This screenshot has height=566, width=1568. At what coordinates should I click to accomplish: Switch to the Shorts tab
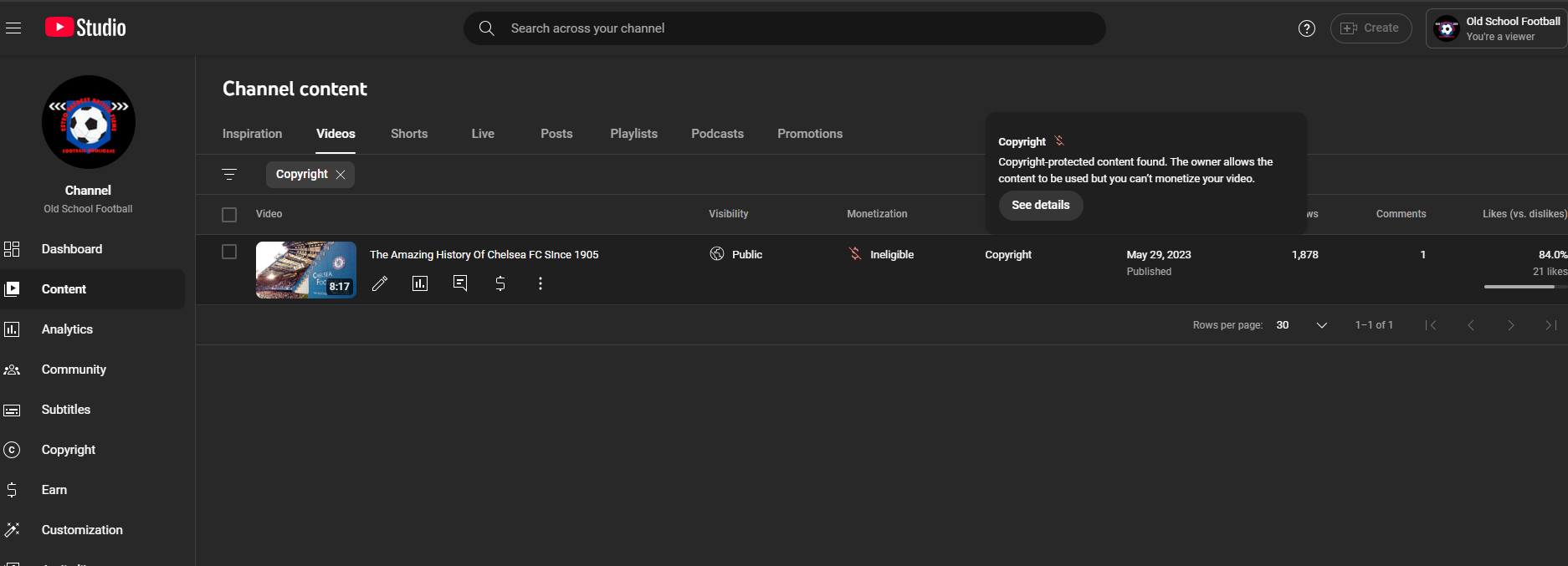pyautogui.click(x=409, y=134)
